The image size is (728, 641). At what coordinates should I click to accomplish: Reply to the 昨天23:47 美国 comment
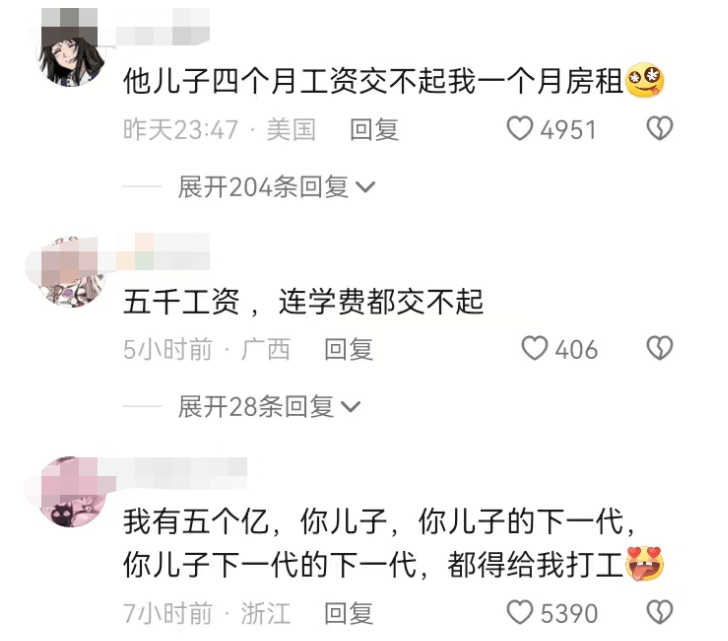pos(374,129)
